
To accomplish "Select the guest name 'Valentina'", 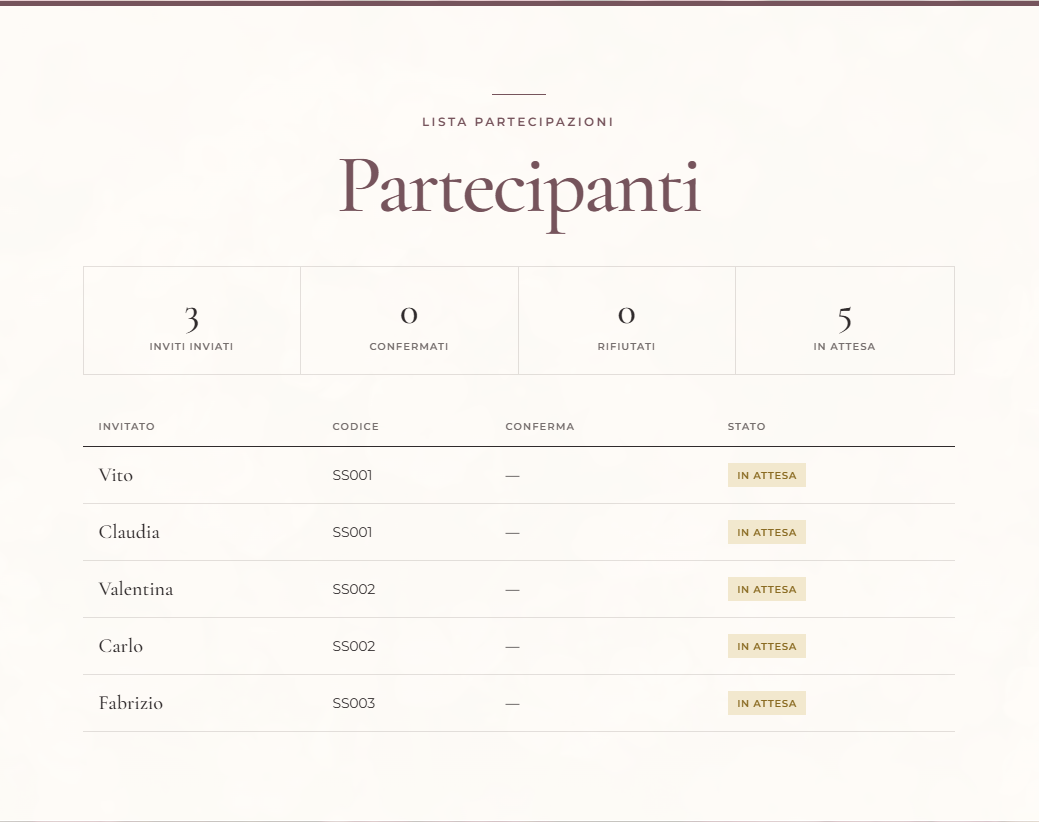I will [x=136, y=590].
